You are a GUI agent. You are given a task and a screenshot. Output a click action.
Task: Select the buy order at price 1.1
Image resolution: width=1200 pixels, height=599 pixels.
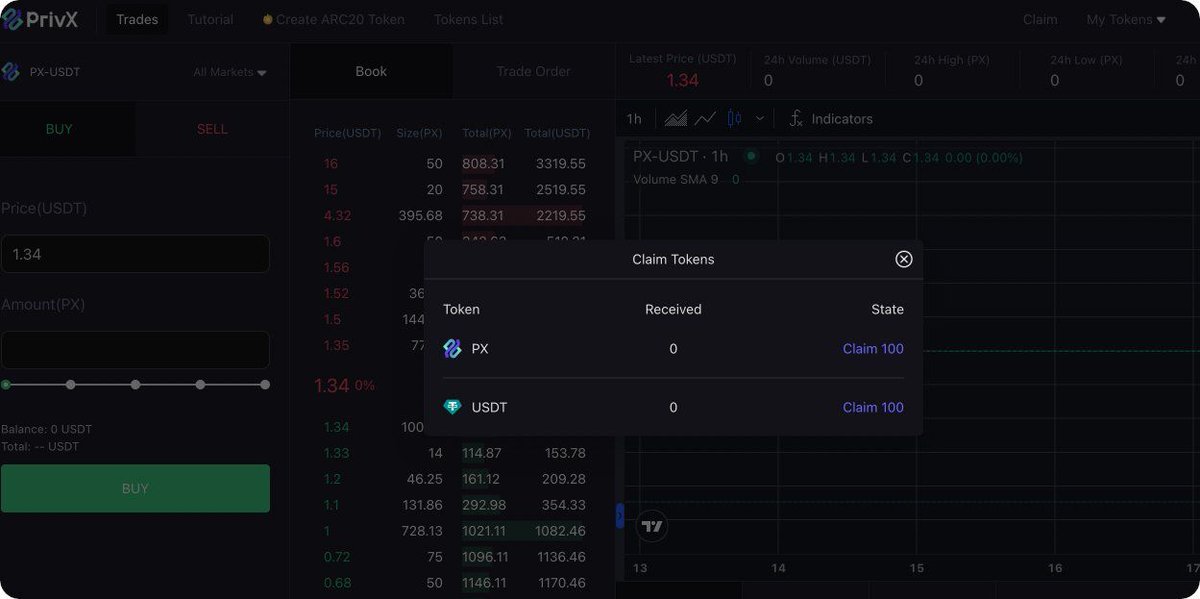tap(453, 505)
